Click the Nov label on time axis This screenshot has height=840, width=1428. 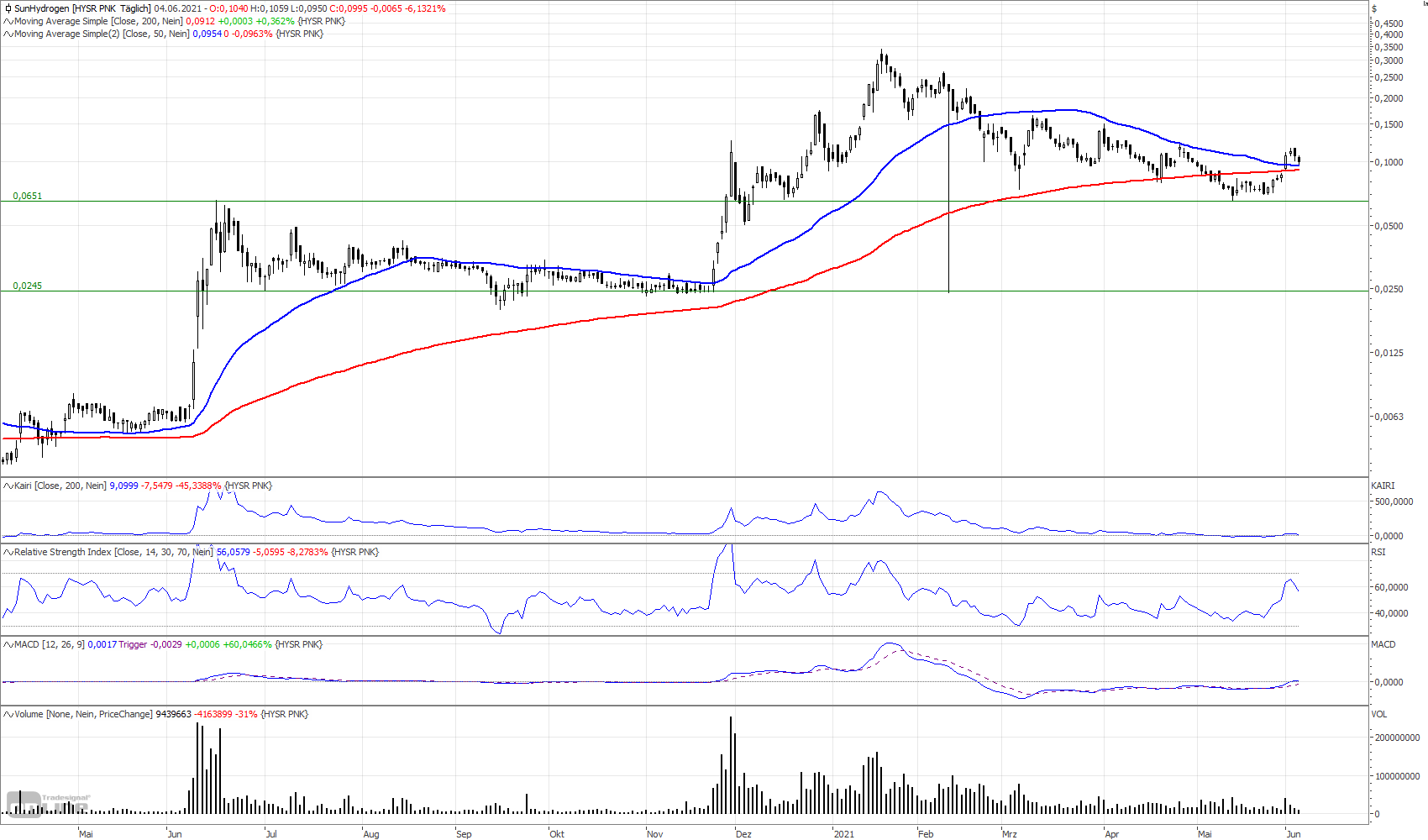[x=655, y=834]
